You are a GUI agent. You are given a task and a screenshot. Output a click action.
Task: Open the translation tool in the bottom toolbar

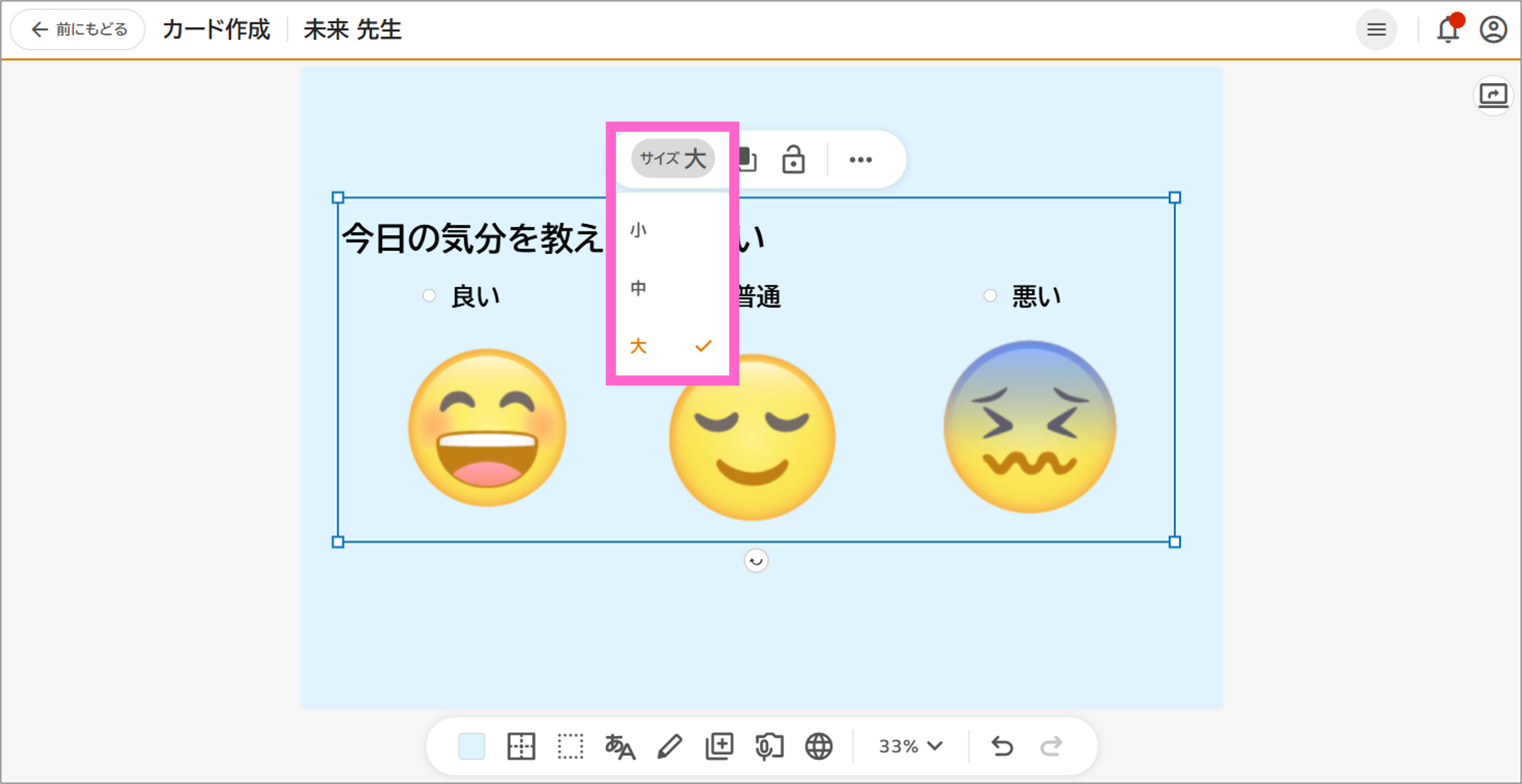tap(620, 746)
